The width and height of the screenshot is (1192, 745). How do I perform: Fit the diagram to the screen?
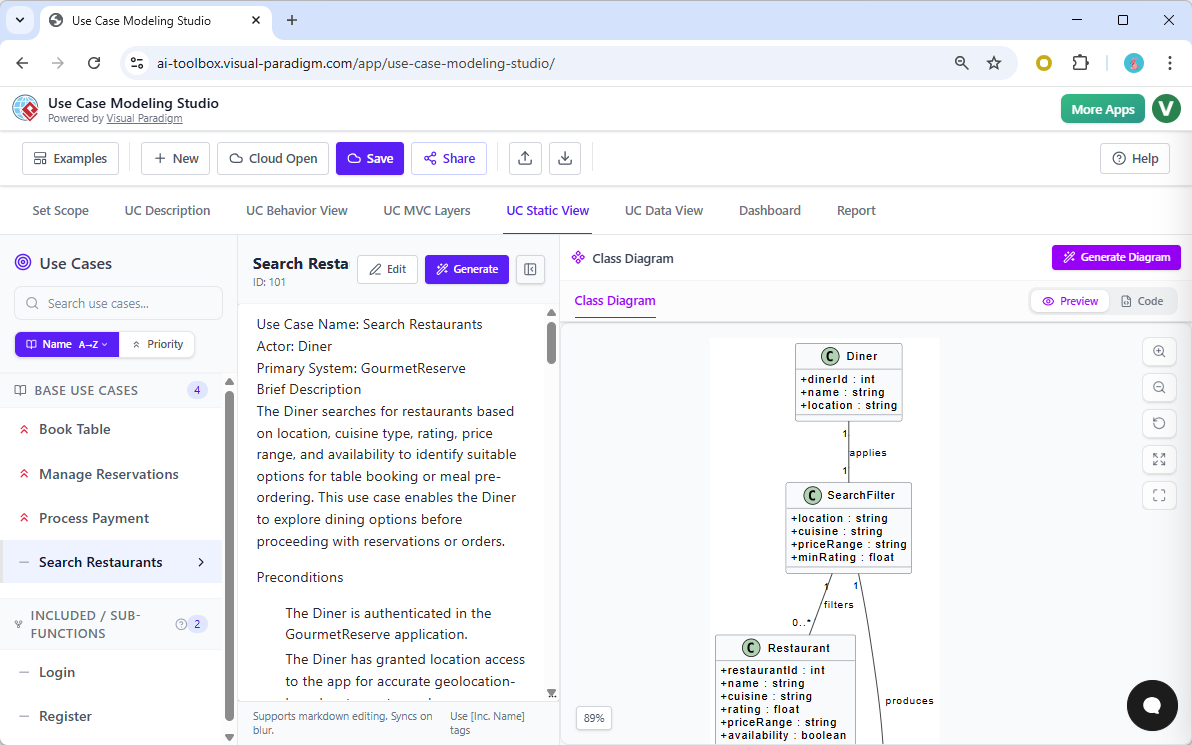[x=1159, y=459]
